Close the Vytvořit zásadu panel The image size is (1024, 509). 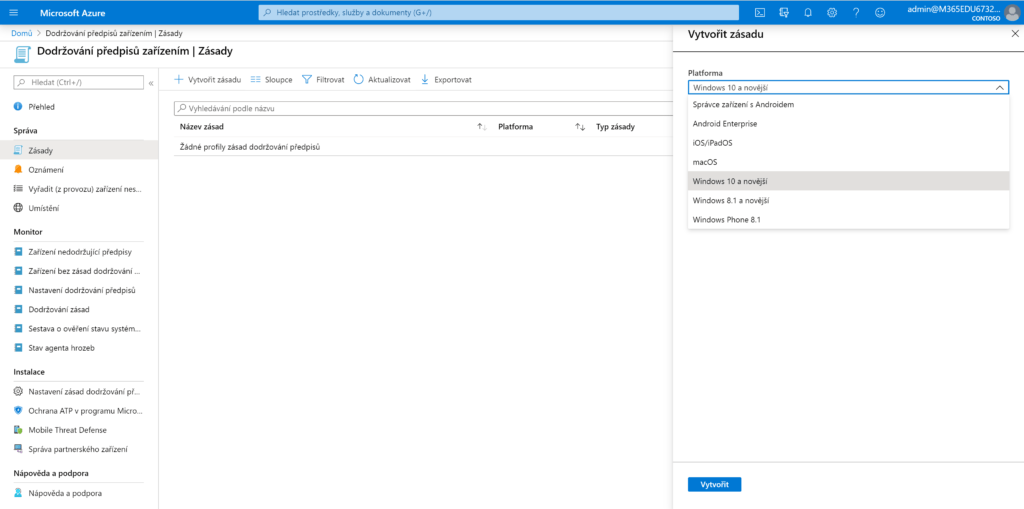tap(1014, 34)
